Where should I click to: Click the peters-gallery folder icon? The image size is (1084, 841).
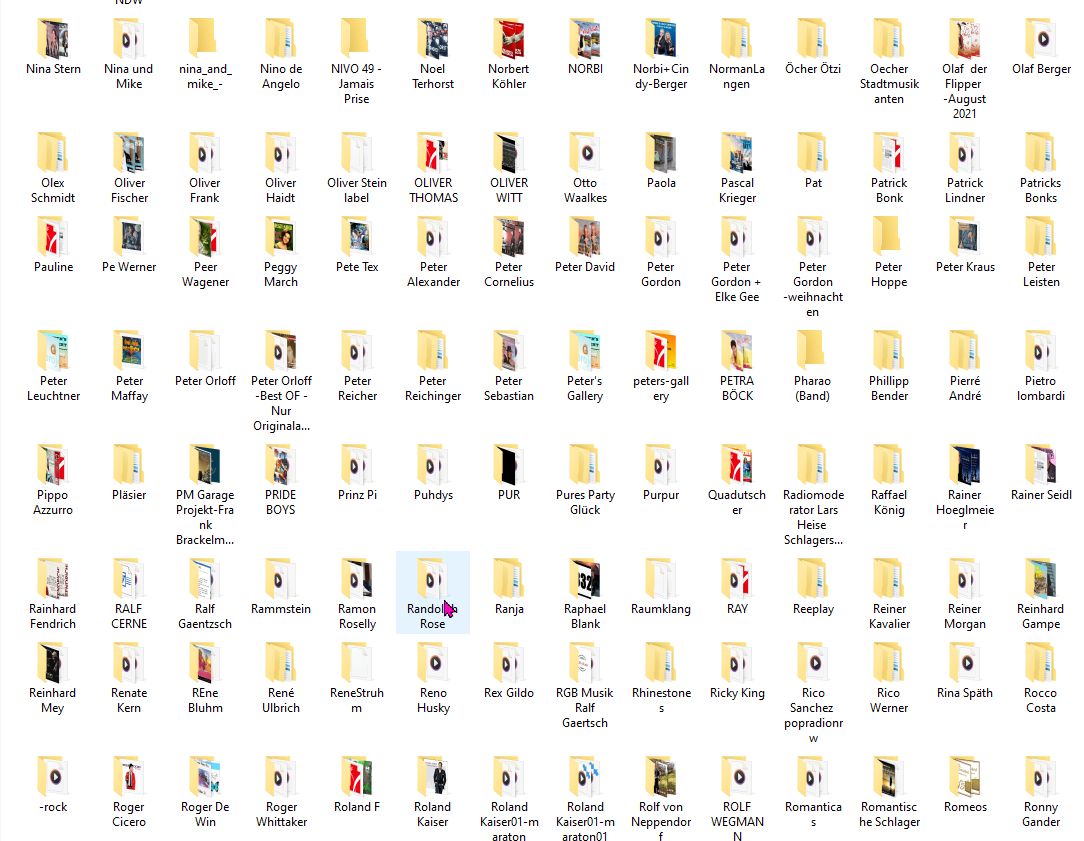[661, 351]
